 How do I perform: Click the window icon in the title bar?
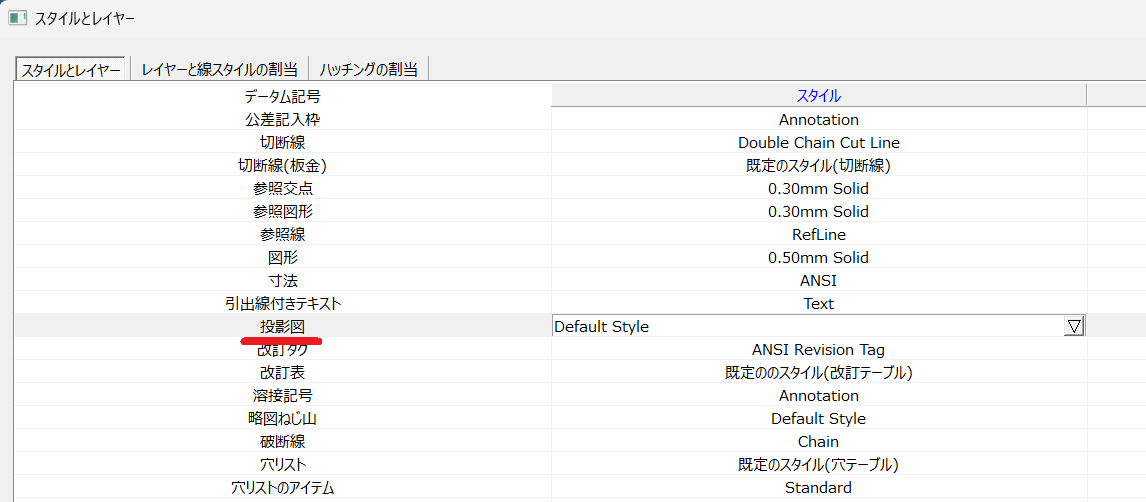click(x=17, y=18)
